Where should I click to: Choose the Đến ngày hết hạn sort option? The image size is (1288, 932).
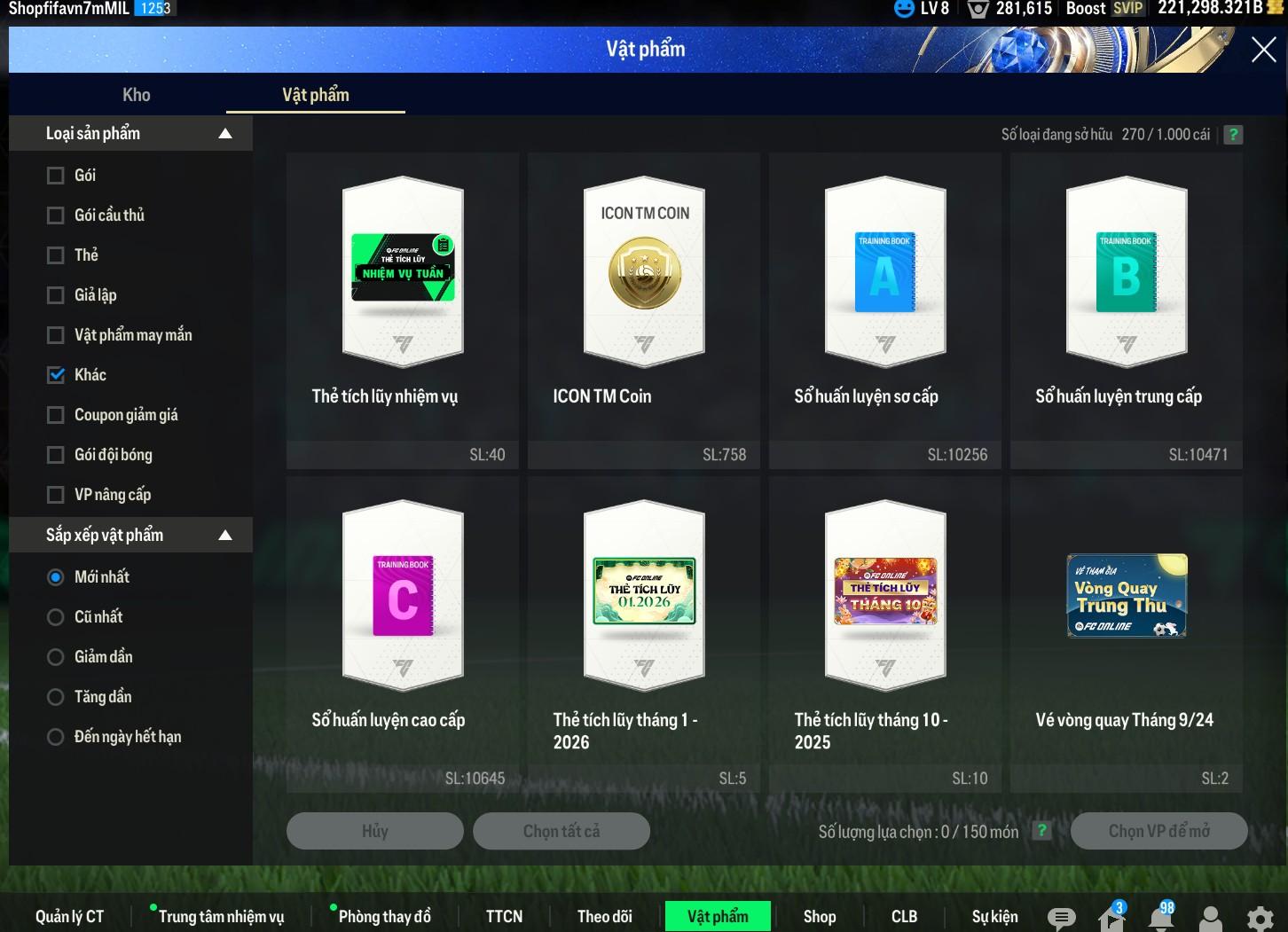point(56,737)
